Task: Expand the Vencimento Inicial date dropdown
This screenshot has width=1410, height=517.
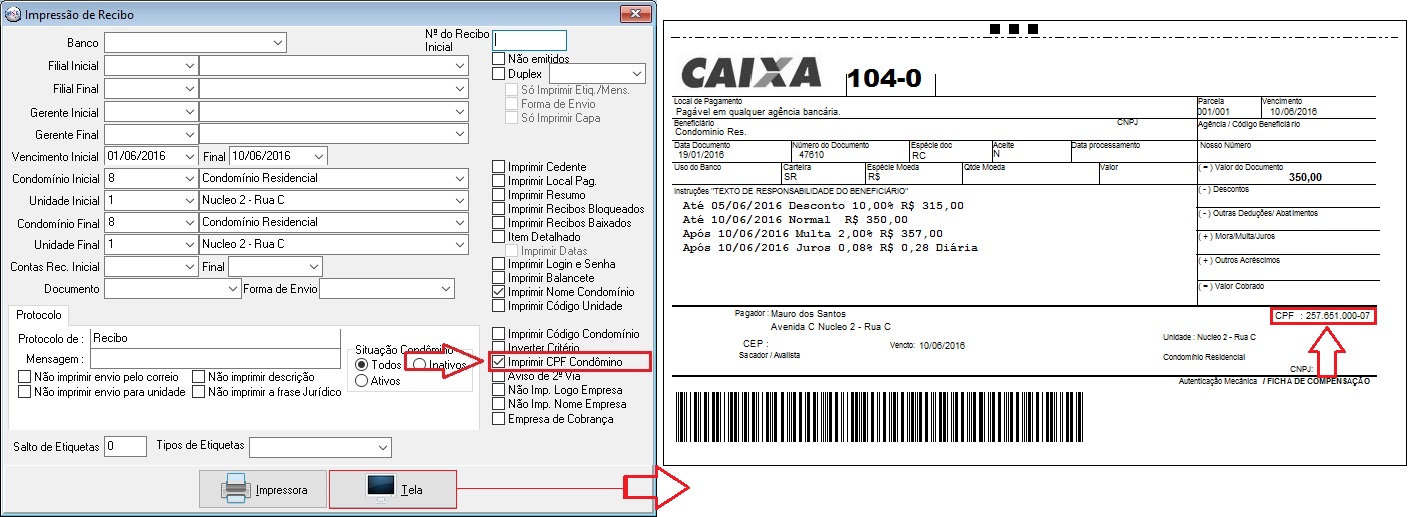Action: point(189,156)
